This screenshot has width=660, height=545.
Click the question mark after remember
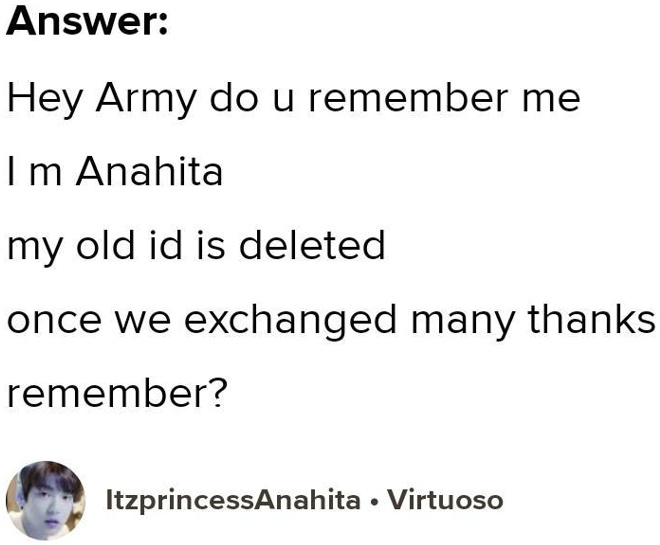219,393
